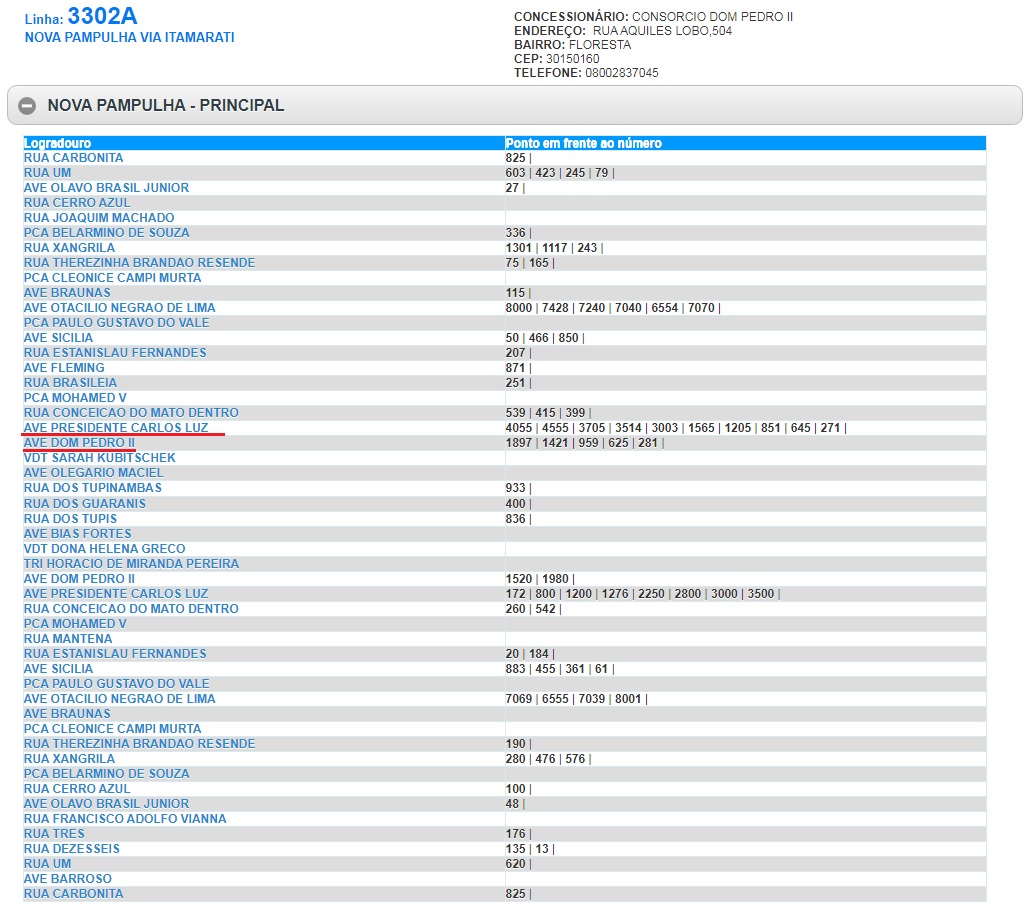Select stop numbers '50 | 466 | 850'
1029x917 pixels.
545,338
